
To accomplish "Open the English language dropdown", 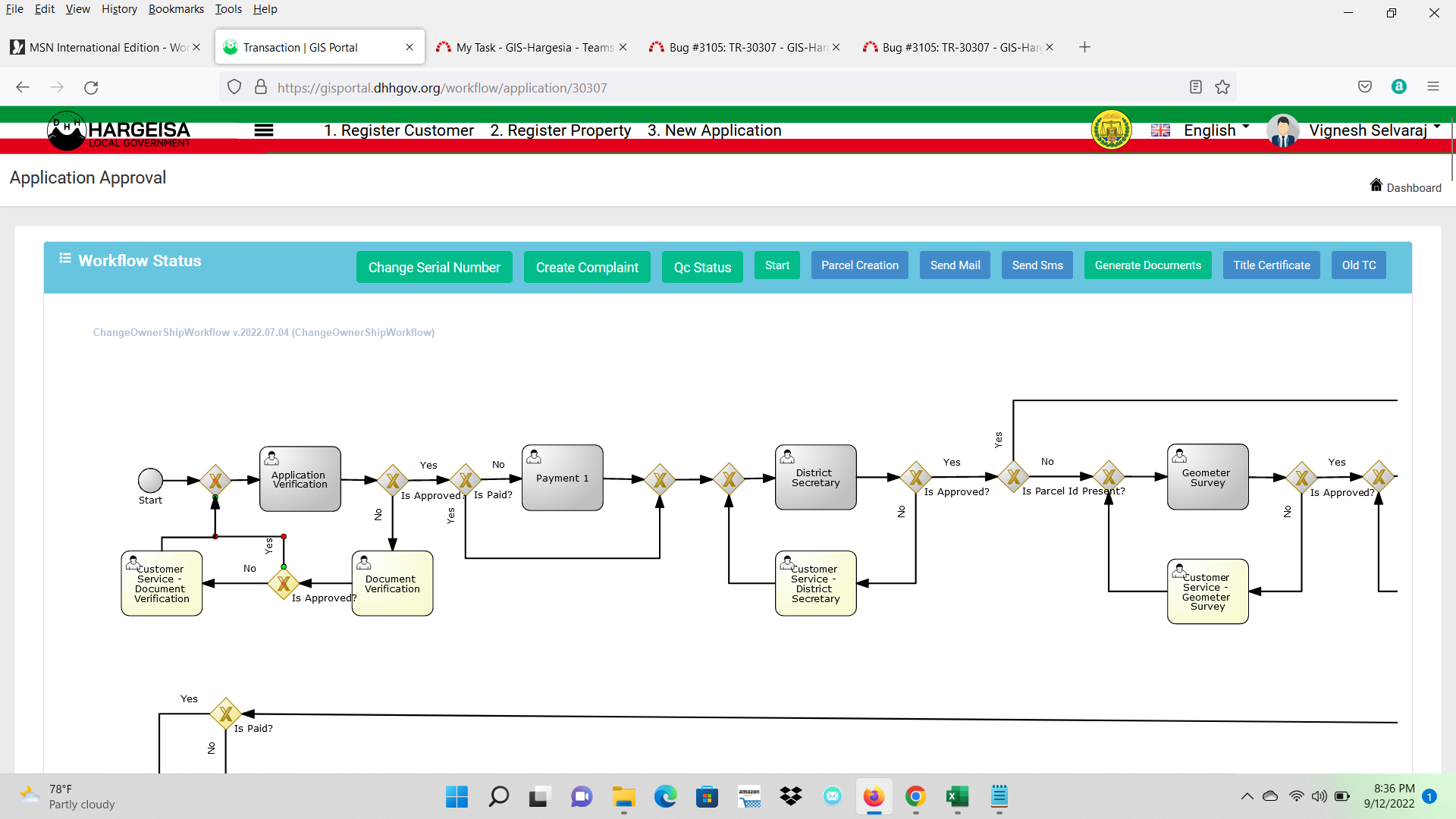I will (x=1216, y=130).
